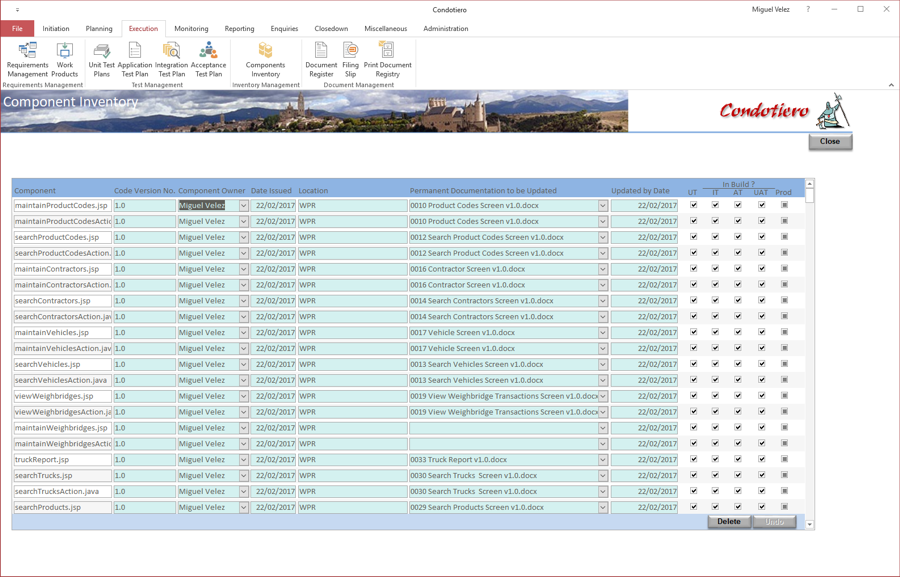
Task: Click Location field for searchVehicles.jsp
Action: [352, 364]
